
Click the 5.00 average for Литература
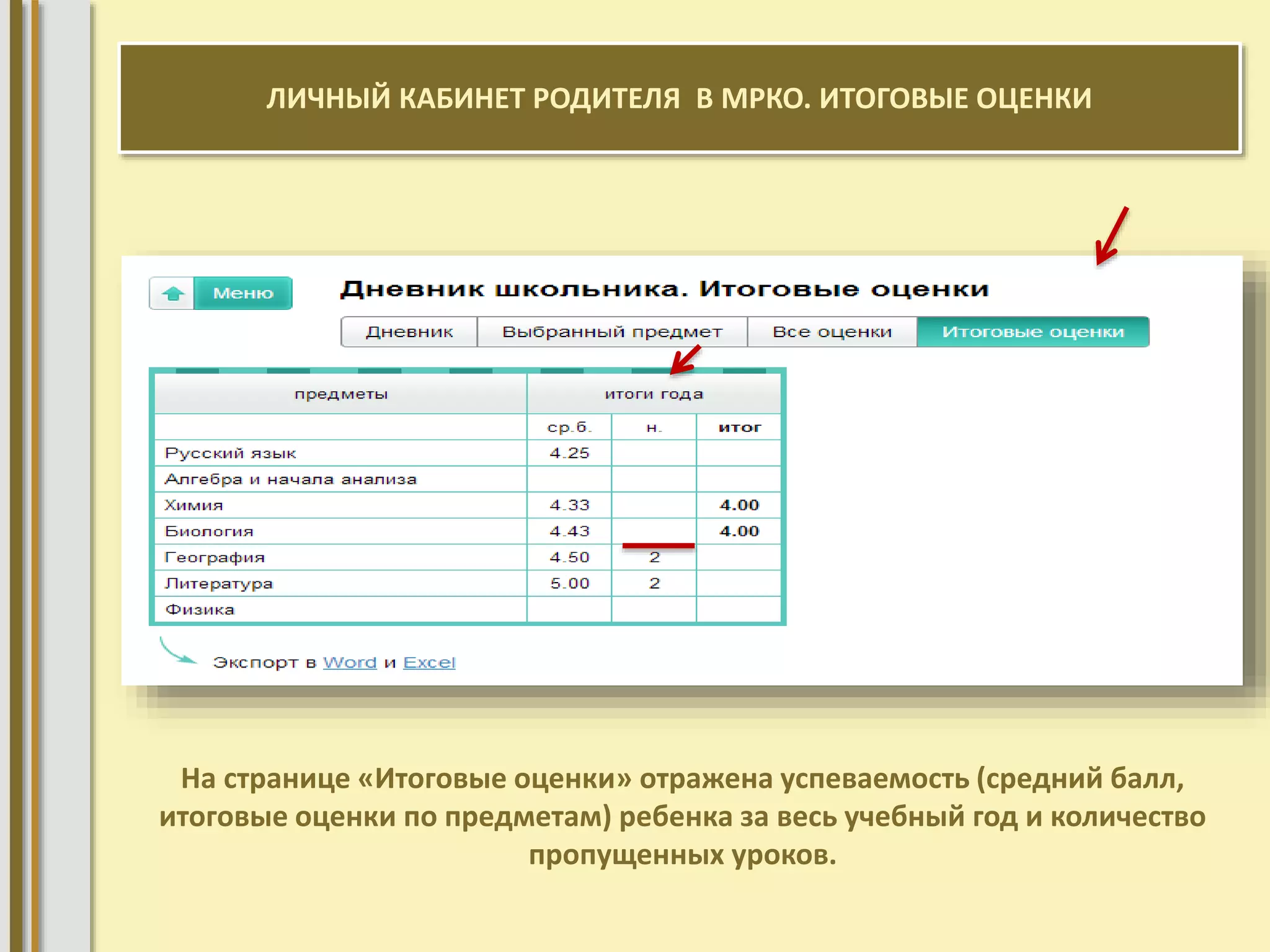point(569,583)
